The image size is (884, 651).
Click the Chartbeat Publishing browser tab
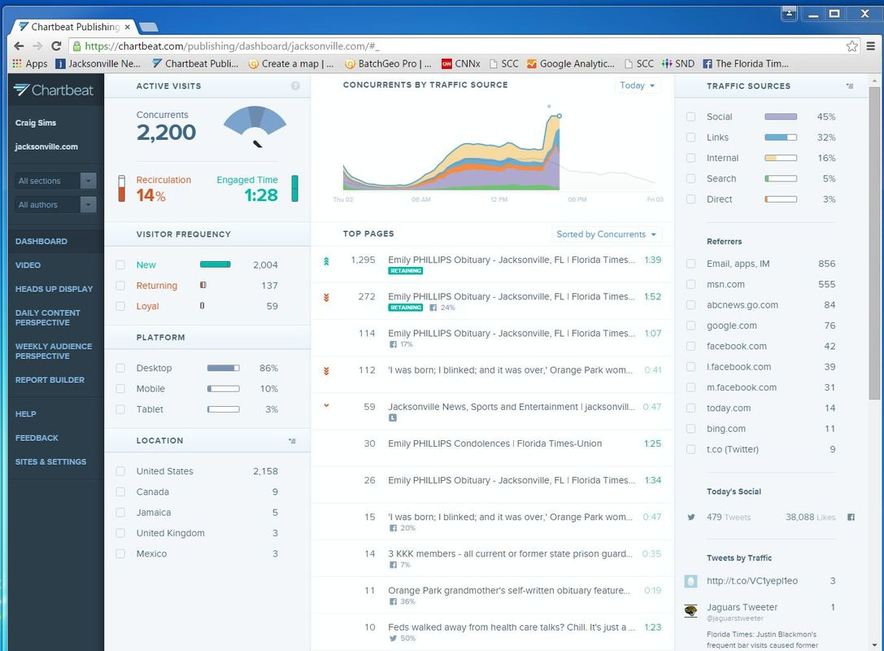(x=75, y=26)
